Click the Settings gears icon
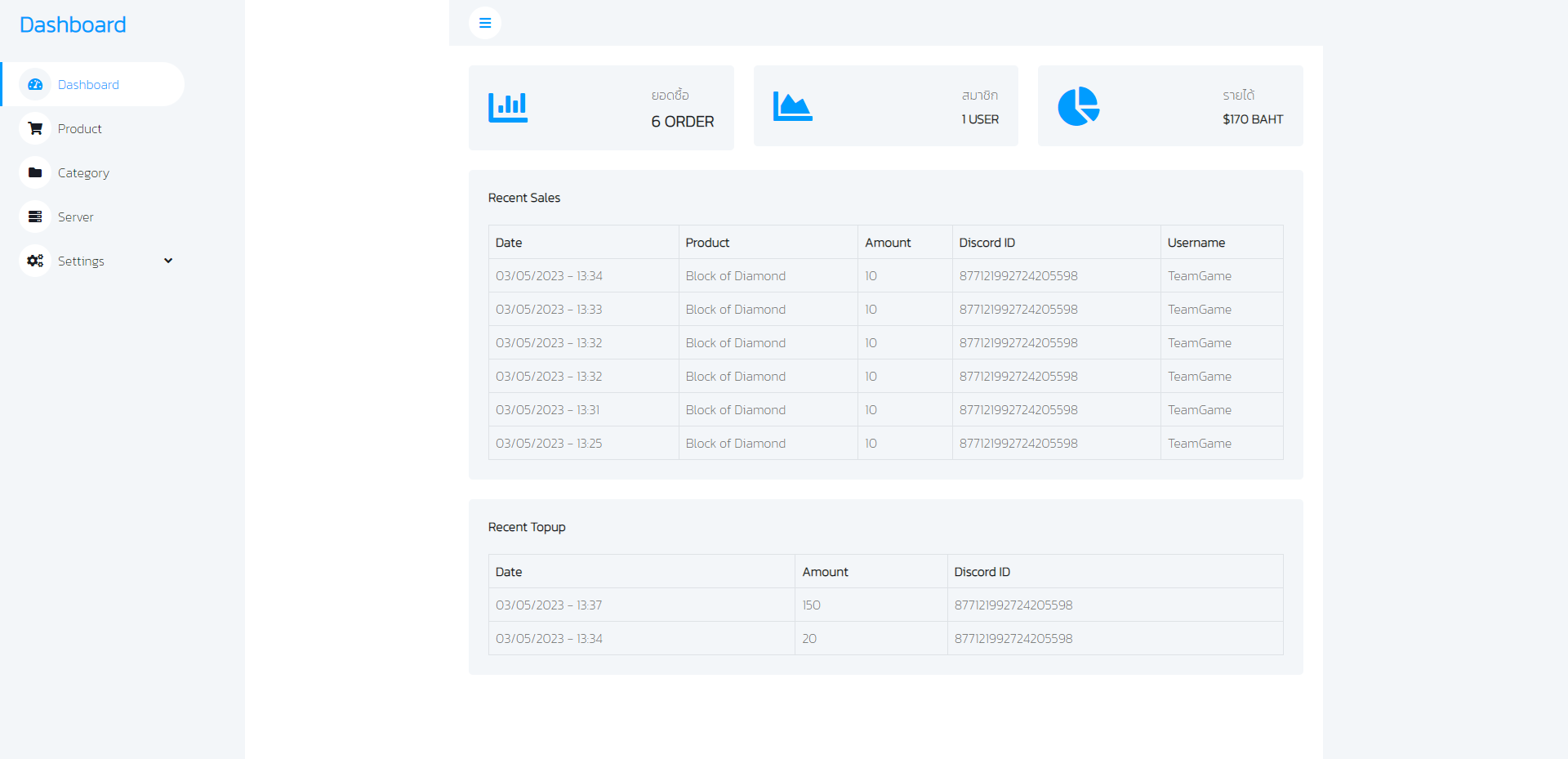This screenshot has width=1568, height=759. coord(35,261)
